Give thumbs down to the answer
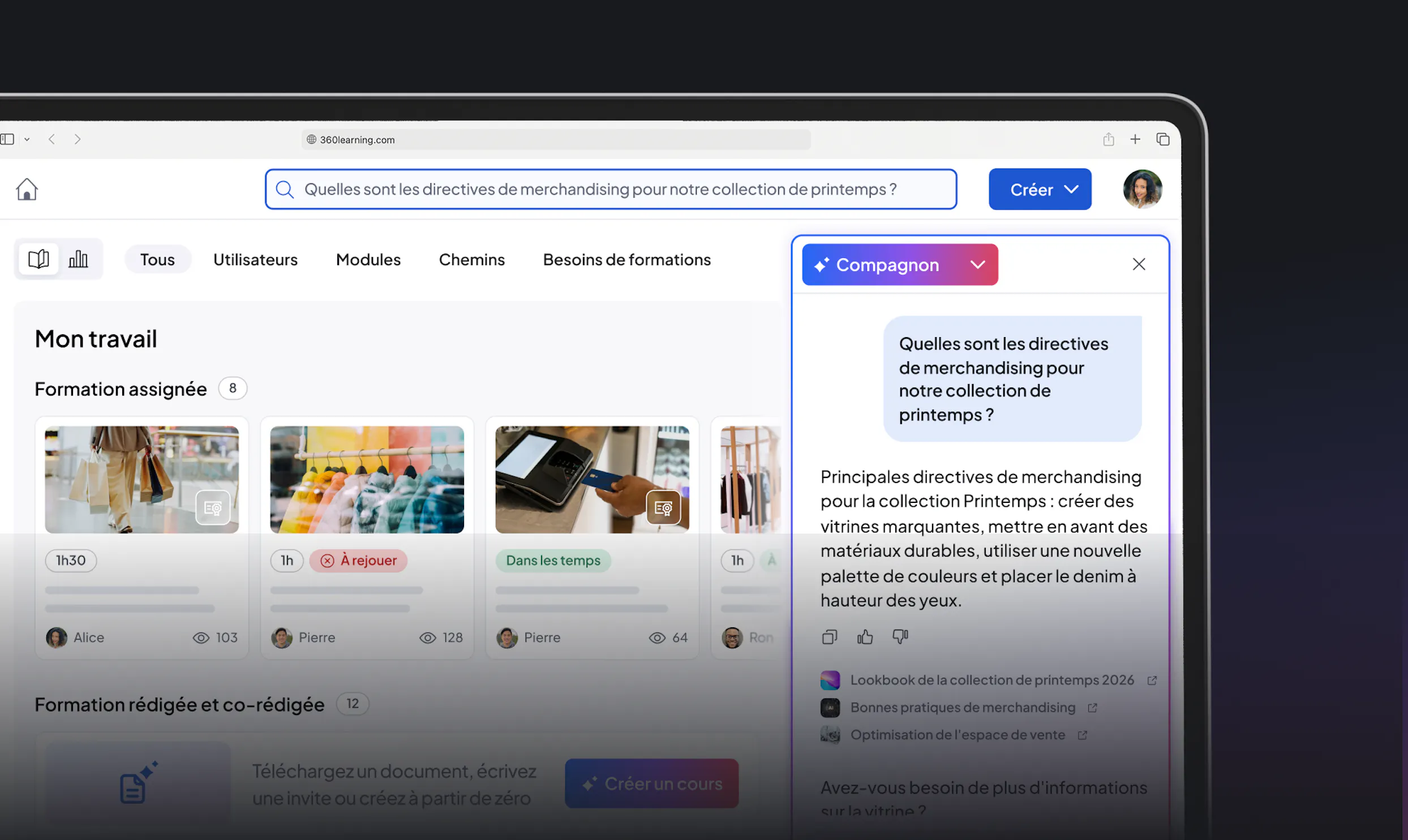 point(900,637)
